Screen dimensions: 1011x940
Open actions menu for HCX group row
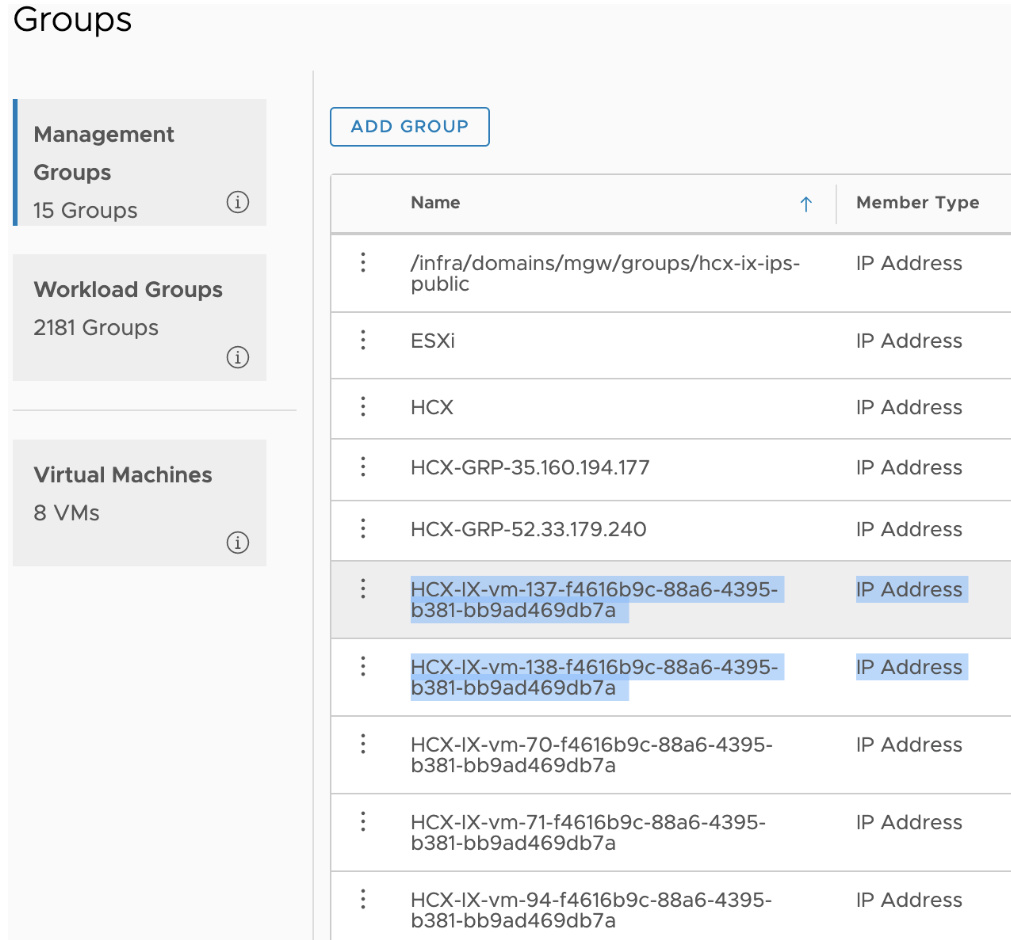click(x=363, y=407)
